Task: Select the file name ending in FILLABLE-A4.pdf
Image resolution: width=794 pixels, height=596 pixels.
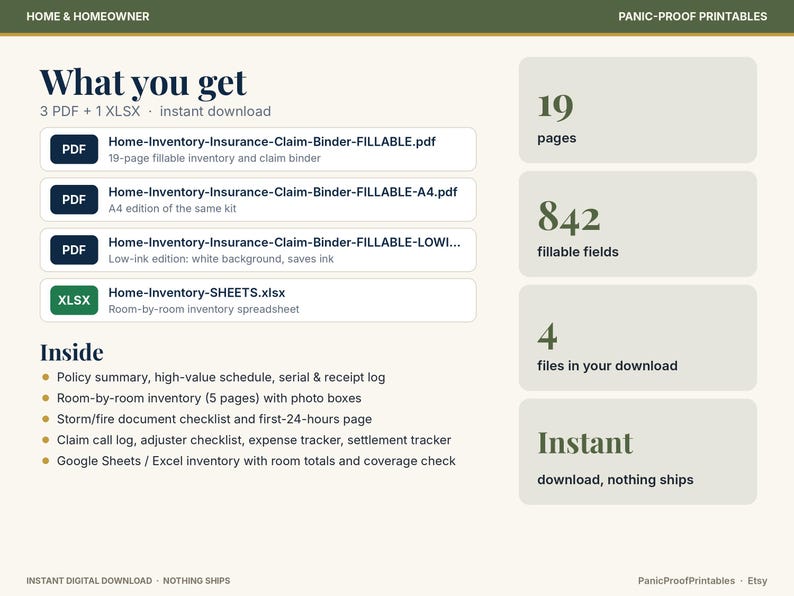Action: pyautogui.click(x=283, y=192)
